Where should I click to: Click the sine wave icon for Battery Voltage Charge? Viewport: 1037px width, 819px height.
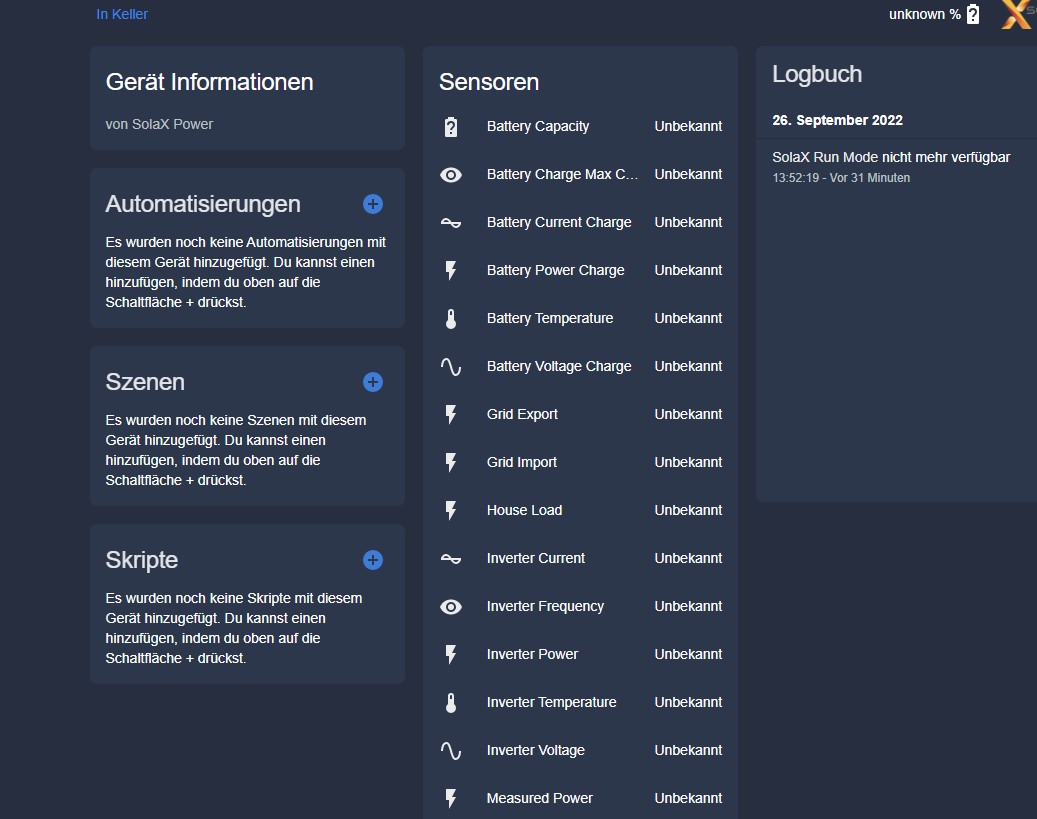pos(450,366)
